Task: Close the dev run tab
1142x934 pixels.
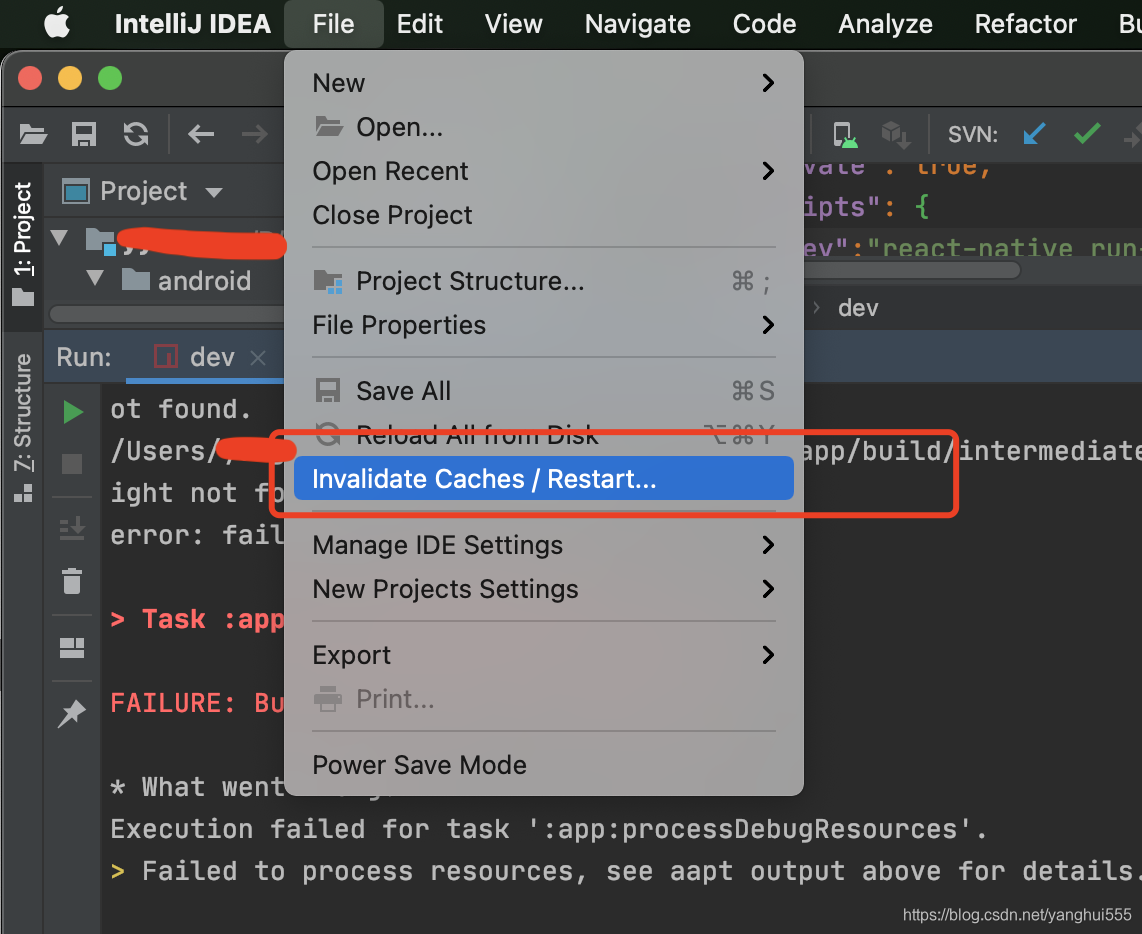Action: coord(258,358)
